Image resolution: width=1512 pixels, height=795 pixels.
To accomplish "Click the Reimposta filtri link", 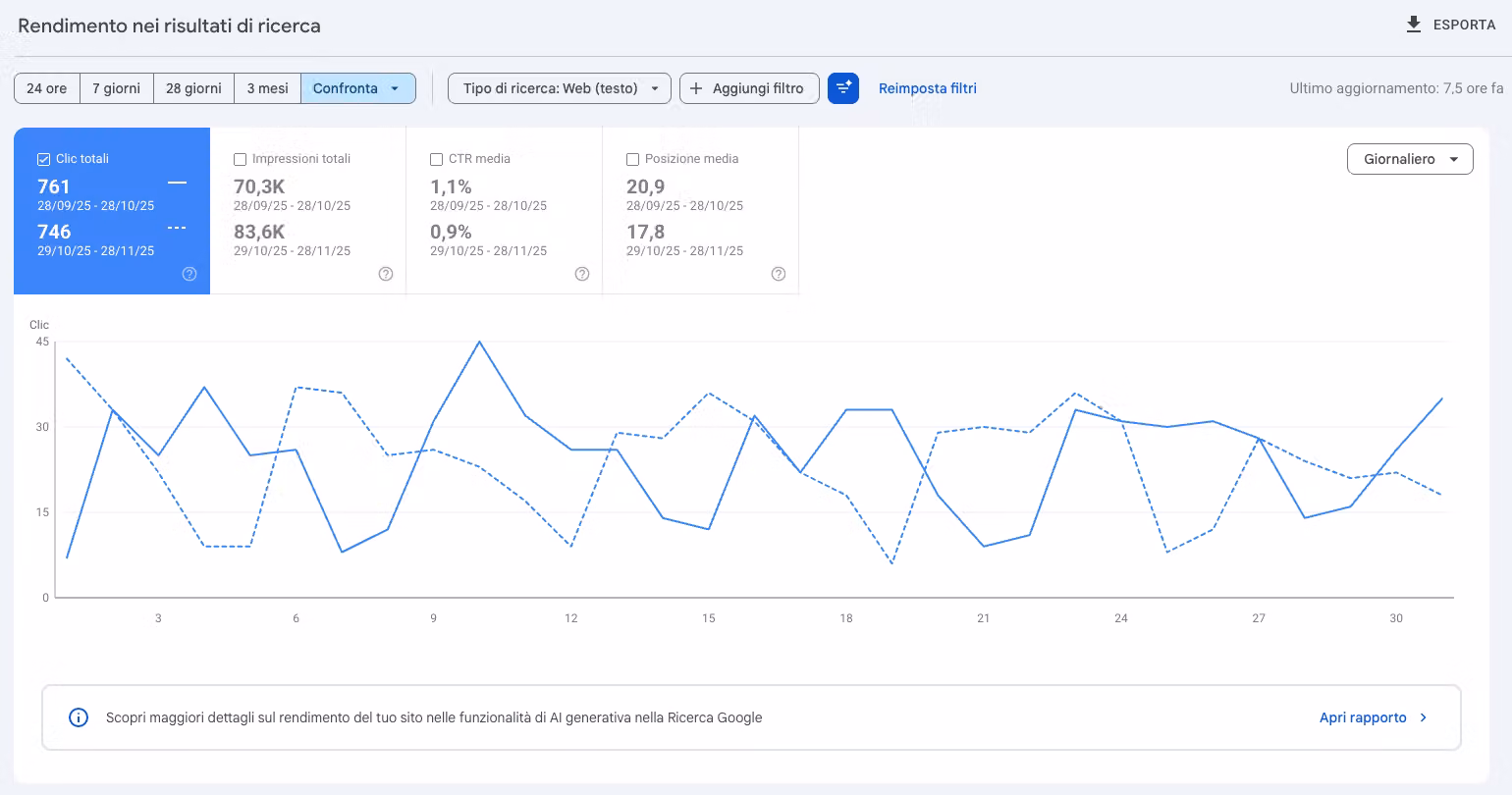I will click(928, 88).
